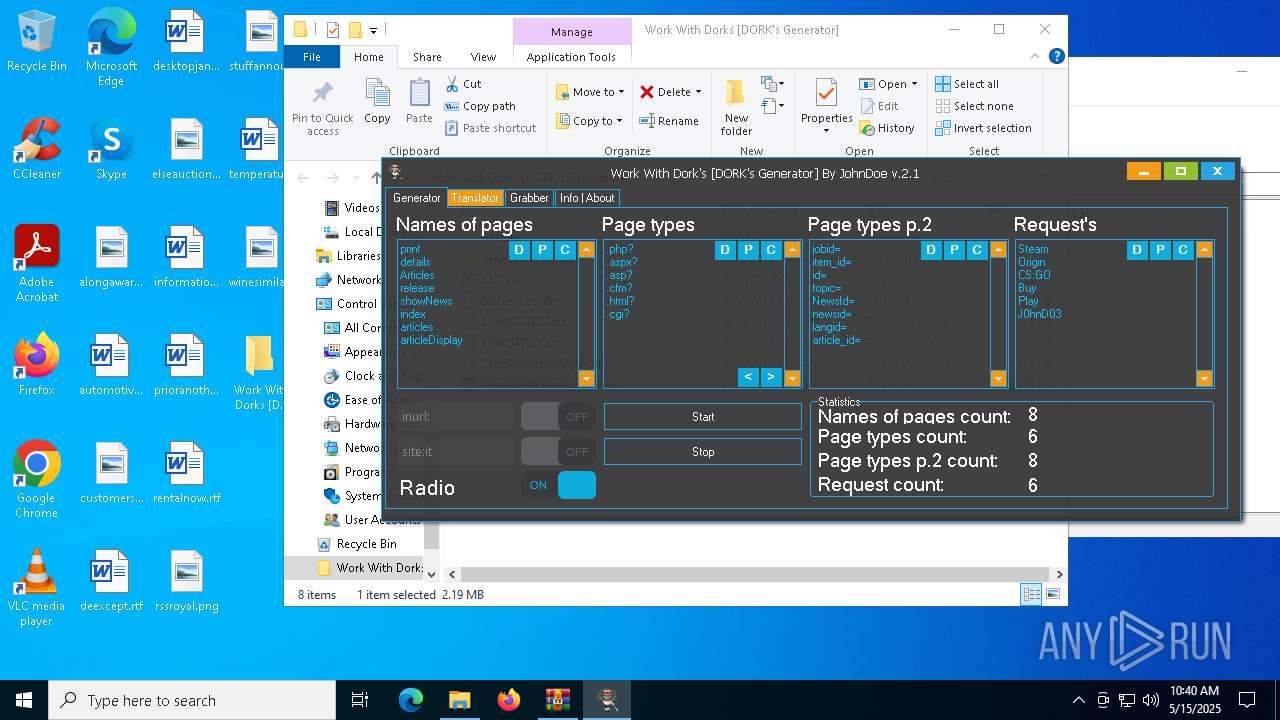The image size is (1280, 720).
Task: Click Select none in Explorer ribbon
Action: (x=974, y=106)
